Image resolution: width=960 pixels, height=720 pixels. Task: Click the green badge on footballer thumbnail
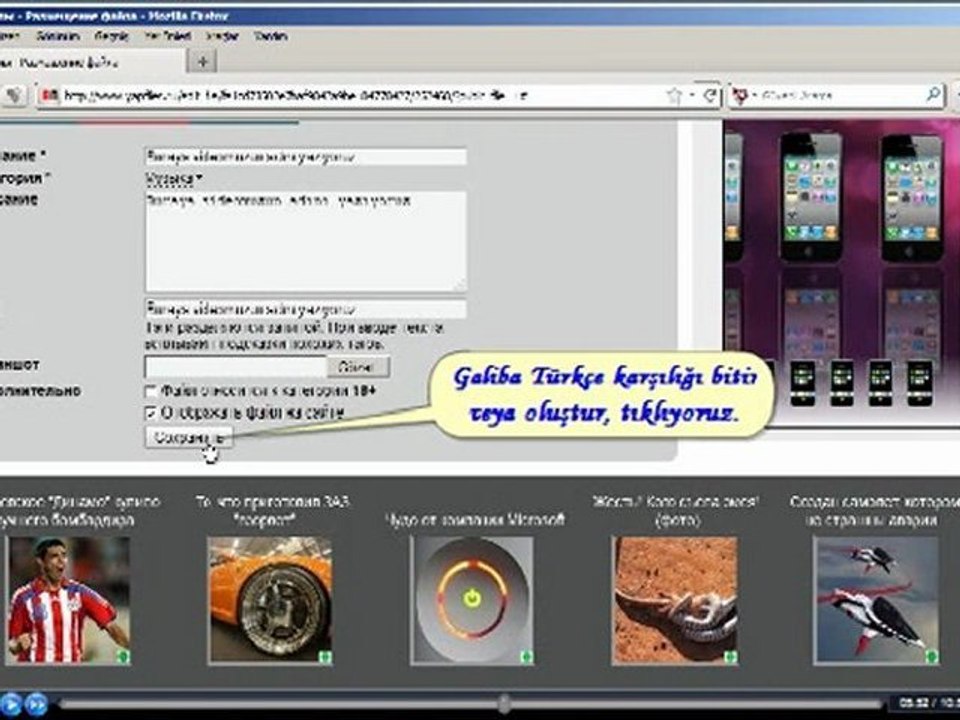point(124,657)
